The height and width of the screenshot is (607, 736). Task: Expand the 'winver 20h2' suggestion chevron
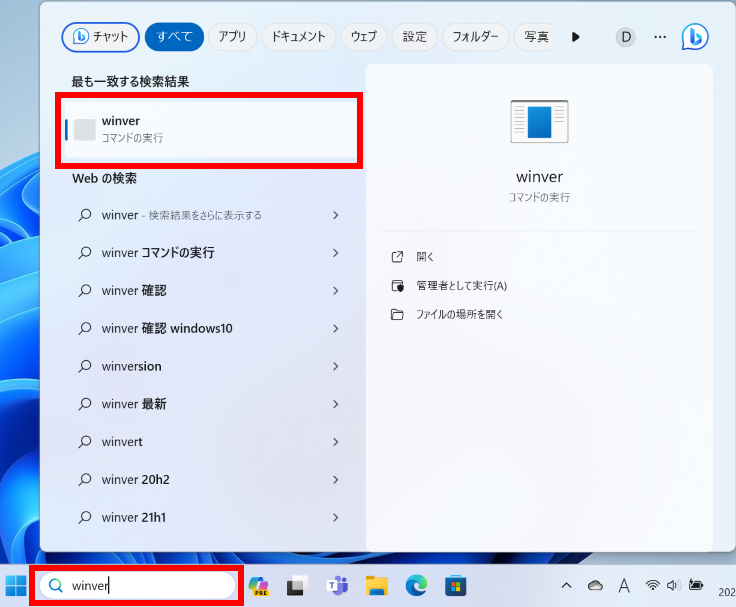pos(335,480)
